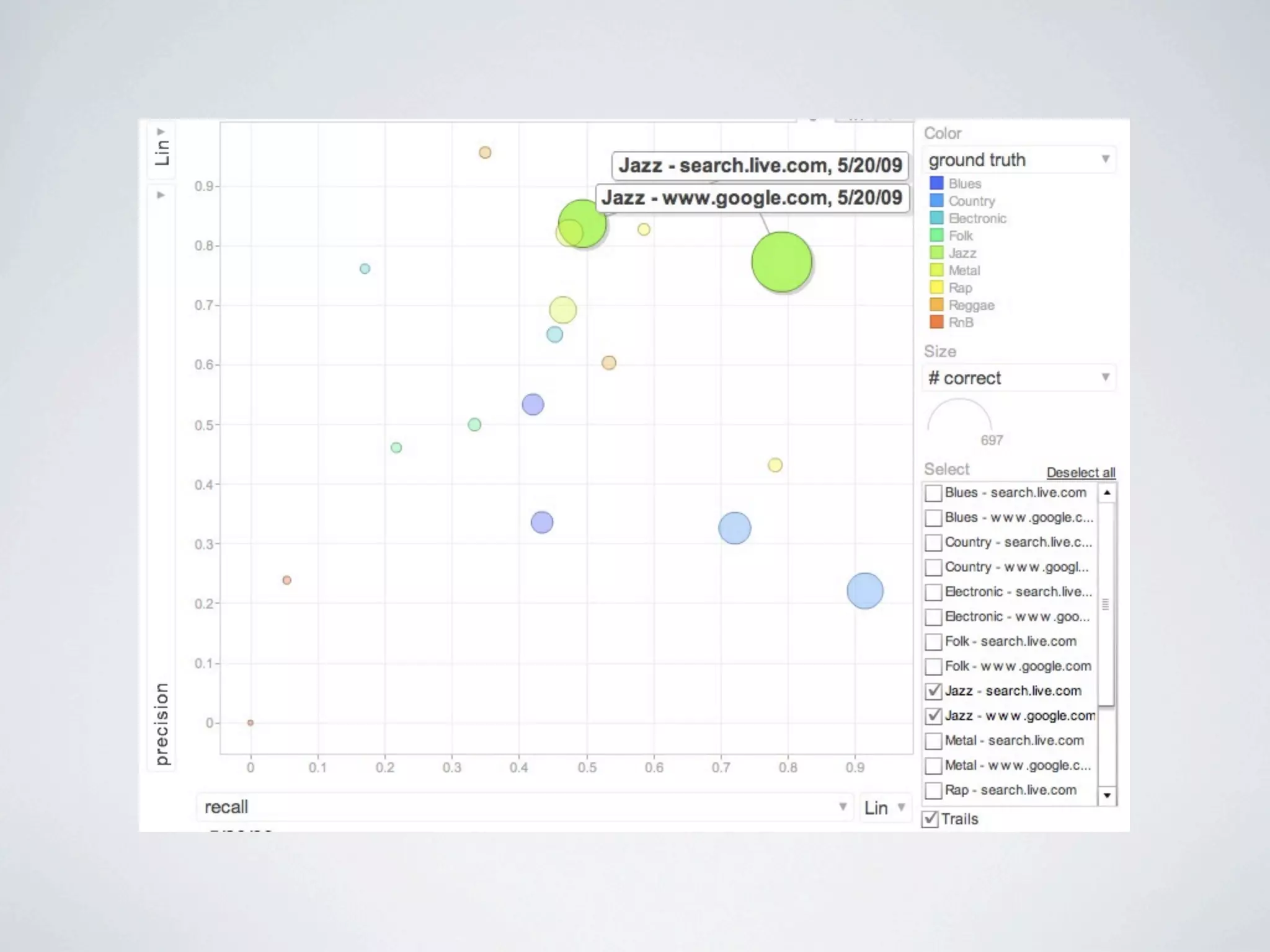Check the Blues - search.live.com checkbox

[x=933, y=493]
